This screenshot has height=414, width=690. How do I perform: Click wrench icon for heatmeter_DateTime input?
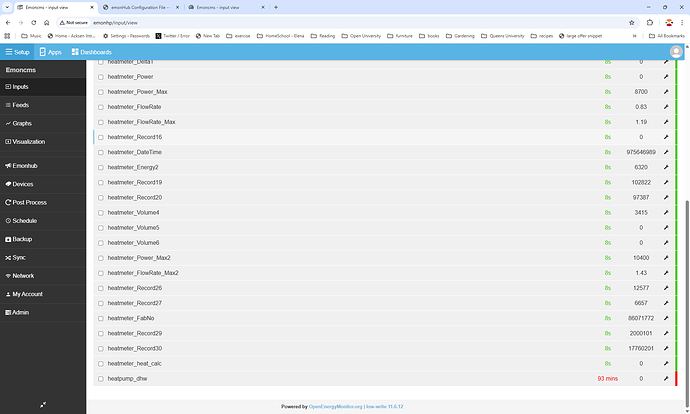click(666, 152)
